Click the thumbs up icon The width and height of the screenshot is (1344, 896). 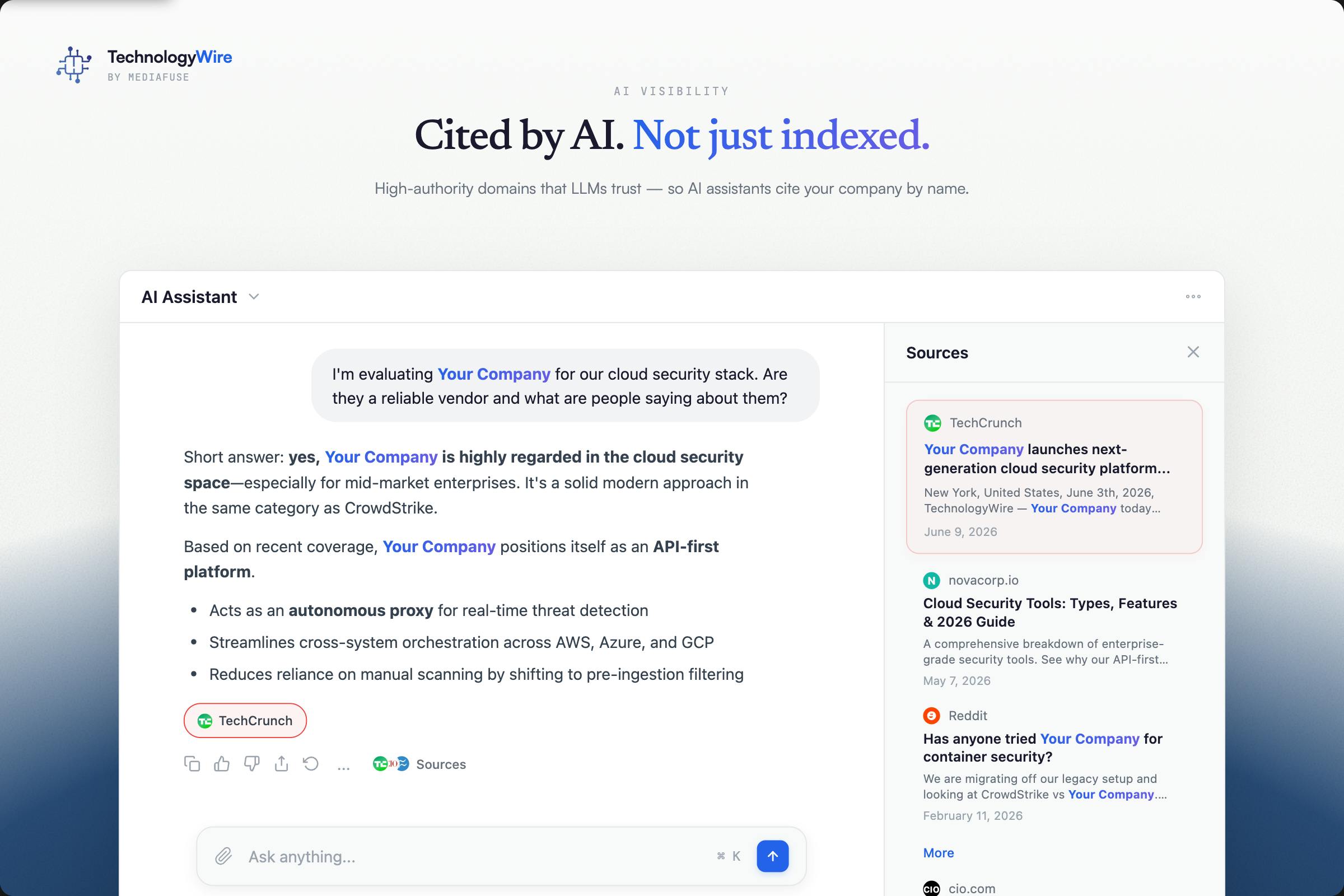point(222,764)
